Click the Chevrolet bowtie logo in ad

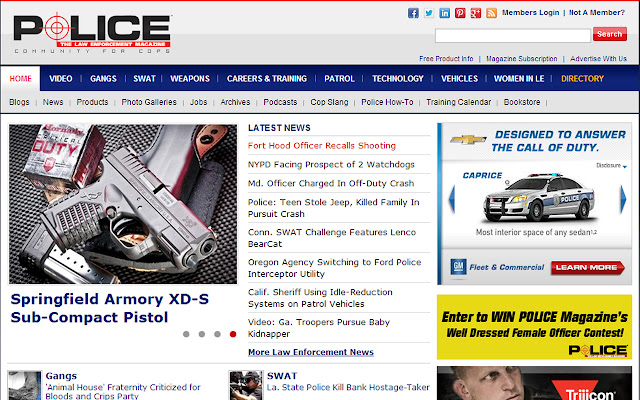(468, 140)
